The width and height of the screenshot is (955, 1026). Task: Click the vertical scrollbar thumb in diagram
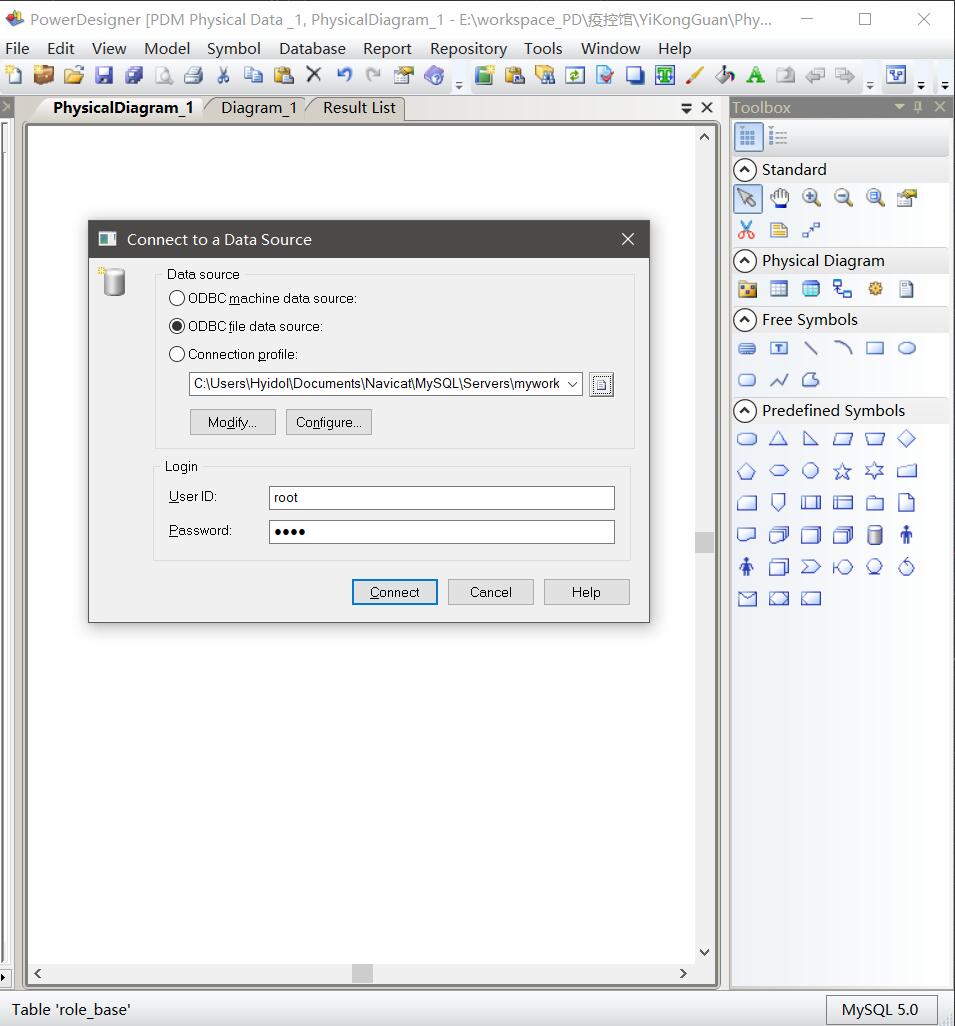(x=704, y=542)
